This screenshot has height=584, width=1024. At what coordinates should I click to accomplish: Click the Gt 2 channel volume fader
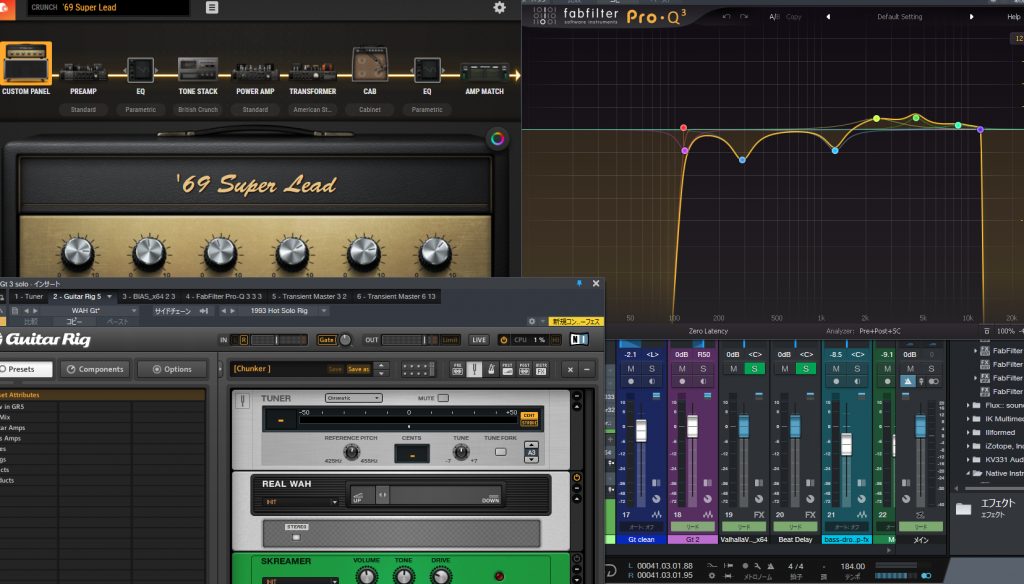pos(693,427)
